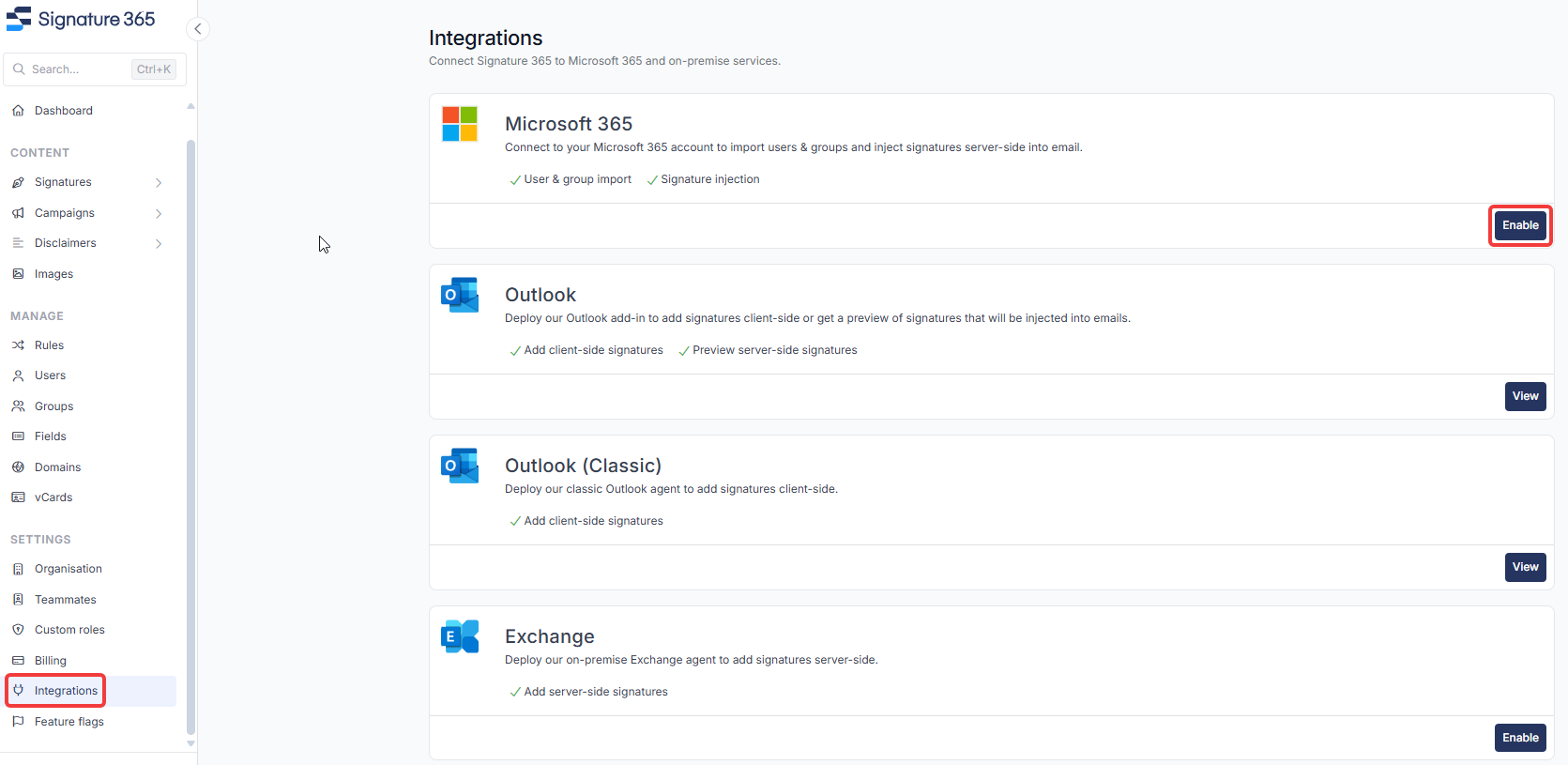Click the Exchange logo icon

[x=460, y=636]
